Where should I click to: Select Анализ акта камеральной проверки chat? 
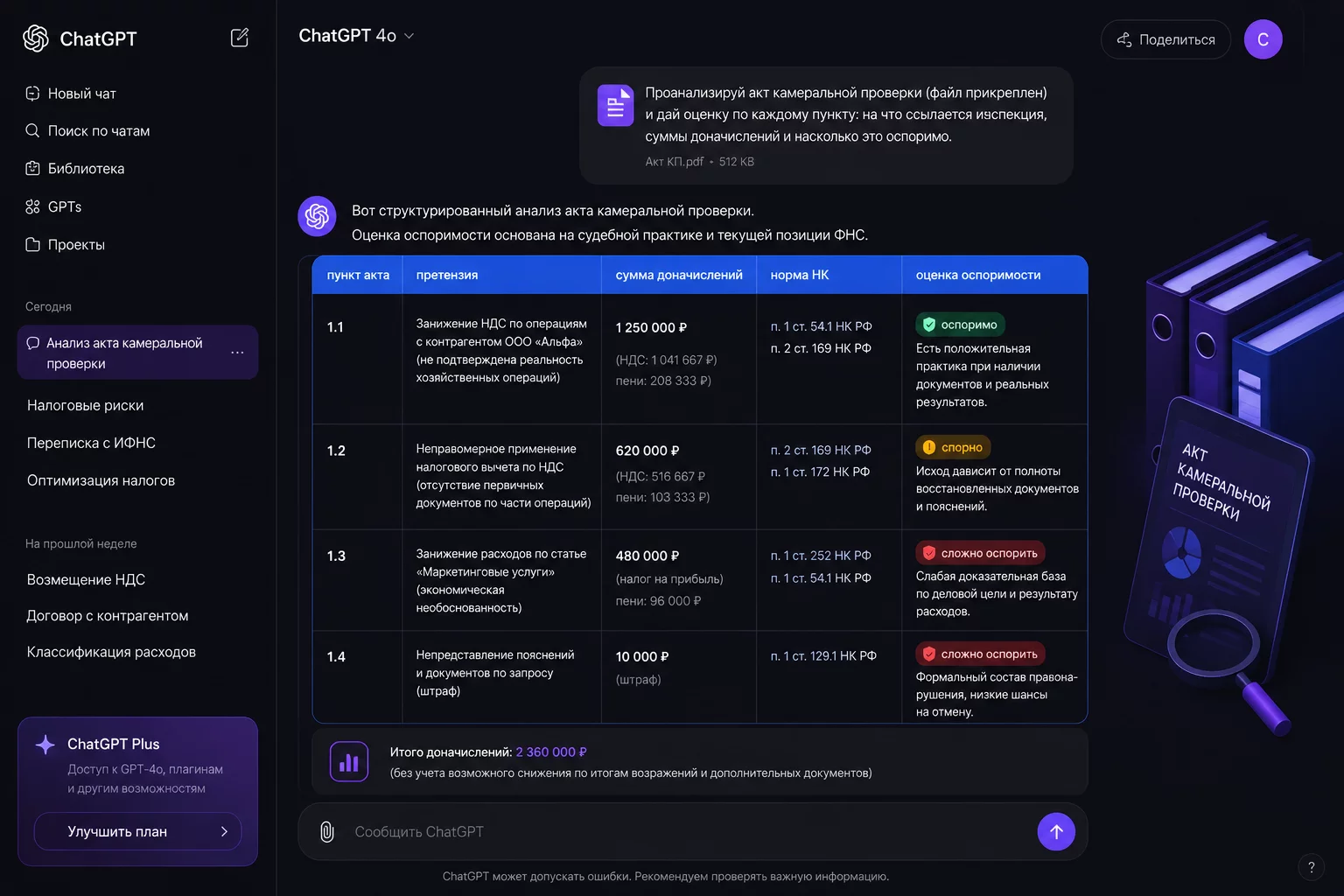pos(137,353)
